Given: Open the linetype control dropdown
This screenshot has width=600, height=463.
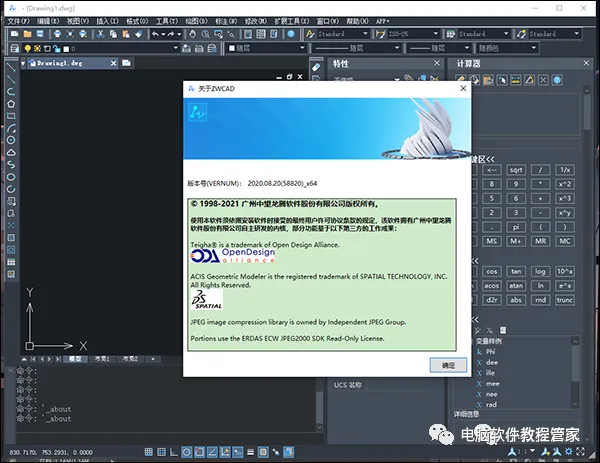Looking at the screenshot, I should [355, 48].
